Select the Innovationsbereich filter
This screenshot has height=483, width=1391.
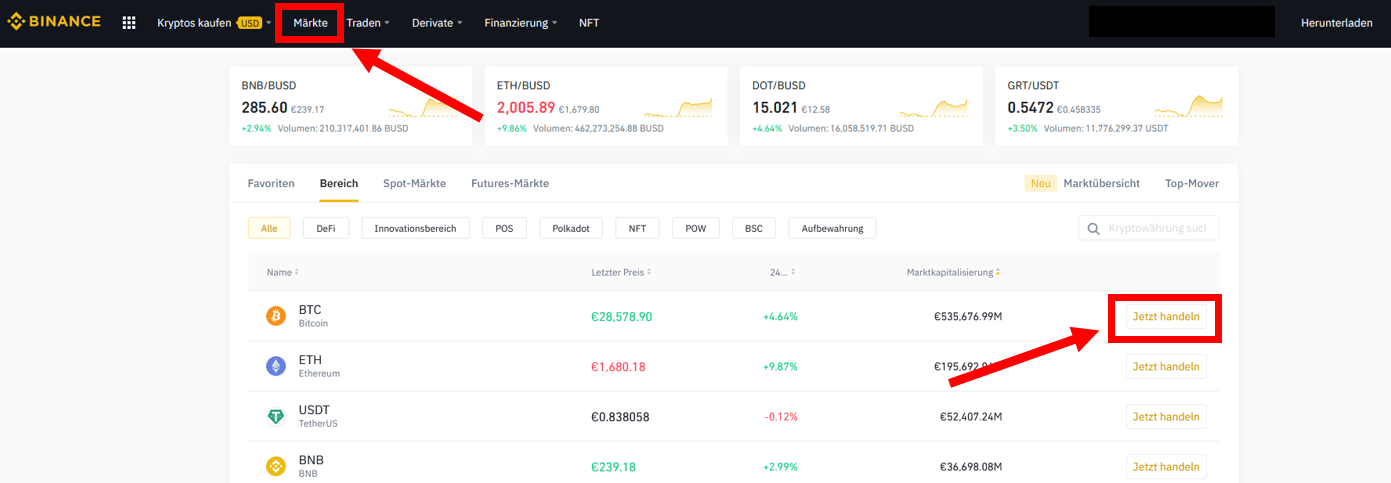(x=416, y=228)
